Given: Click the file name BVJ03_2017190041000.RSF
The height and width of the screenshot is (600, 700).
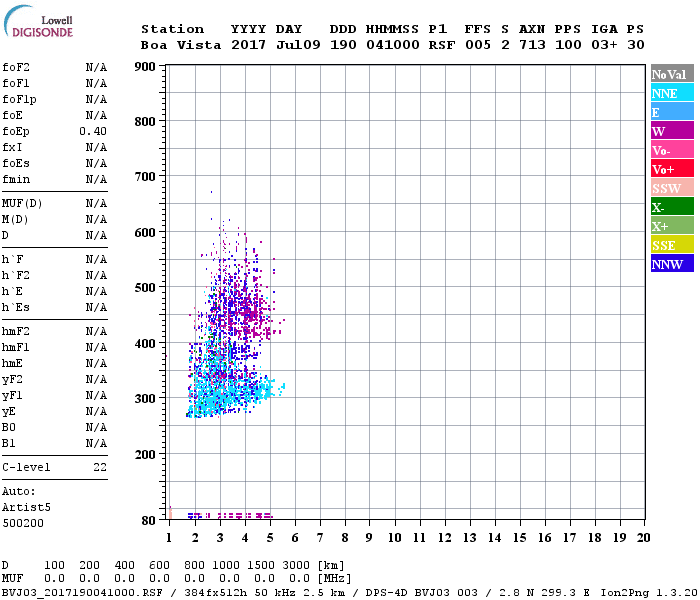Looking at the screenshot, I should coord(82,593).
